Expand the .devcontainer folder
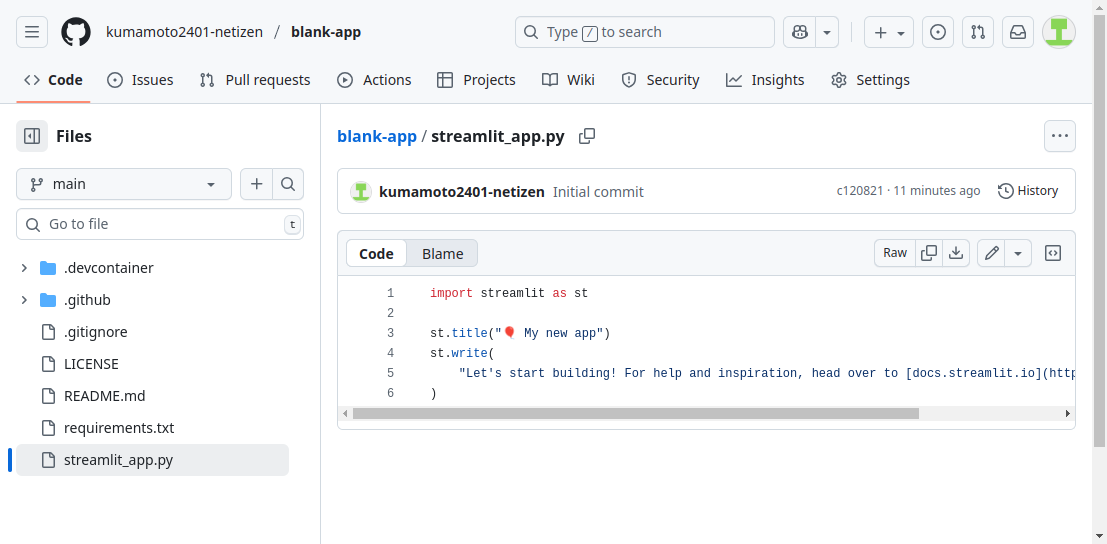 tap(24, 268)
